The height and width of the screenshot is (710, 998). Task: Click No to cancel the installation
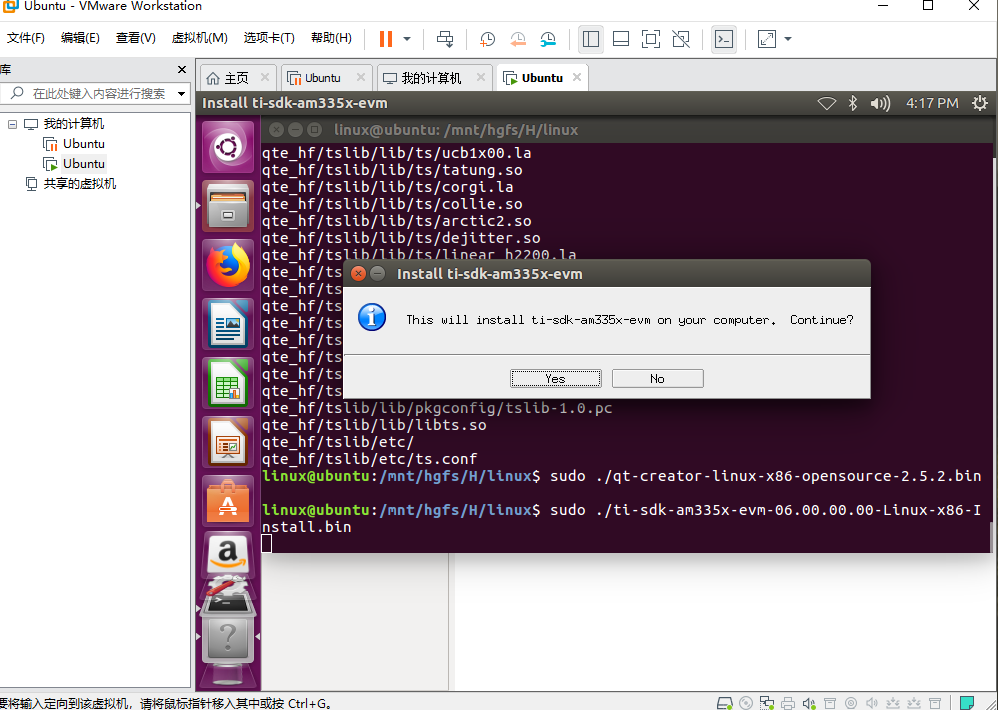pos(657,379)
